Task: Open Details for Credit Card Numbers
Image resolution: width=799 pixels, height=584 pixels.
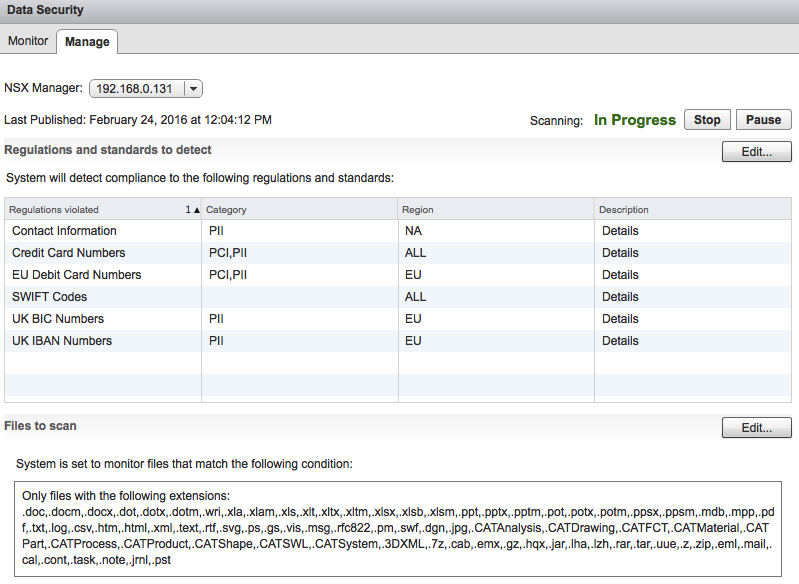Action: click(620, 253)
